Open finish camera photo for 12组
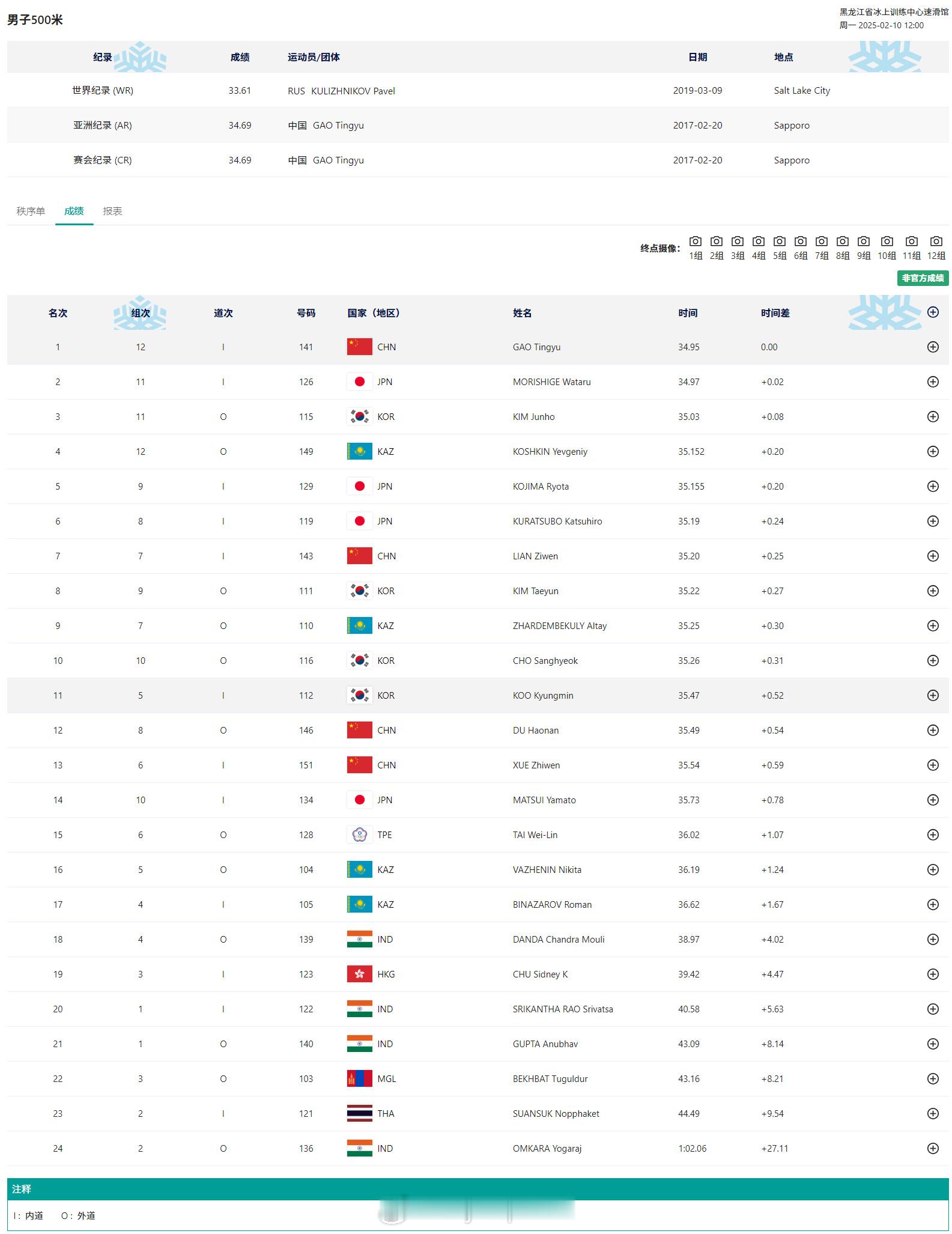 (x=936, y=242)
